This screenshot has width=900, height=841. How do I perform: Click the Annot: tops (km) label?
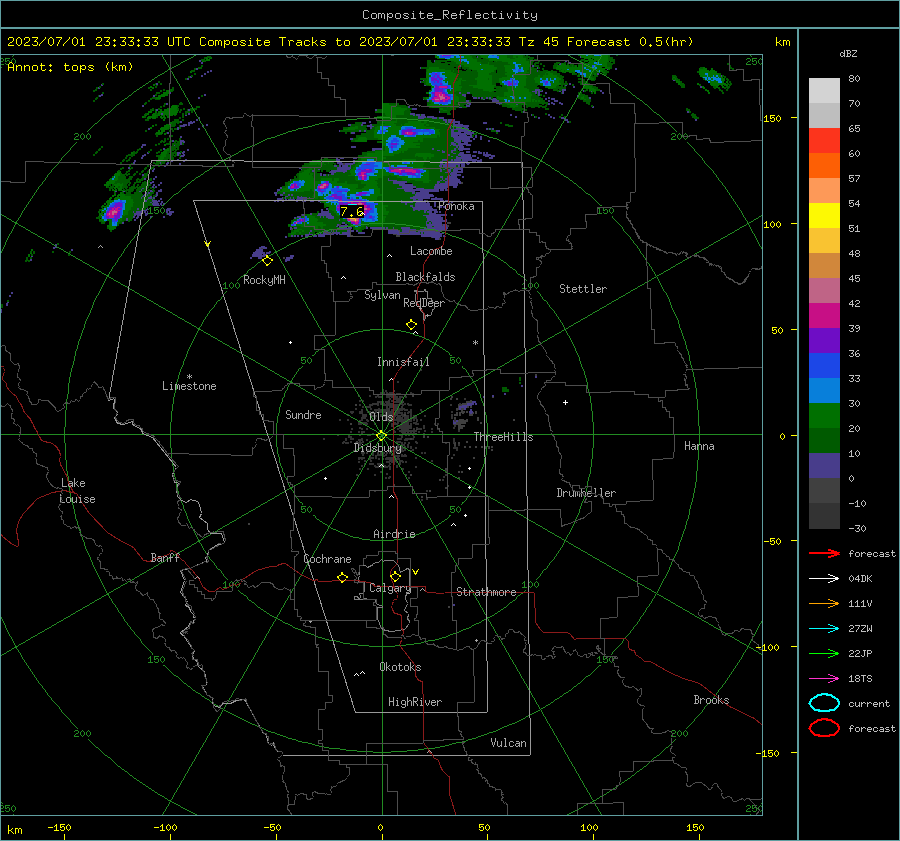click(70, 67)
